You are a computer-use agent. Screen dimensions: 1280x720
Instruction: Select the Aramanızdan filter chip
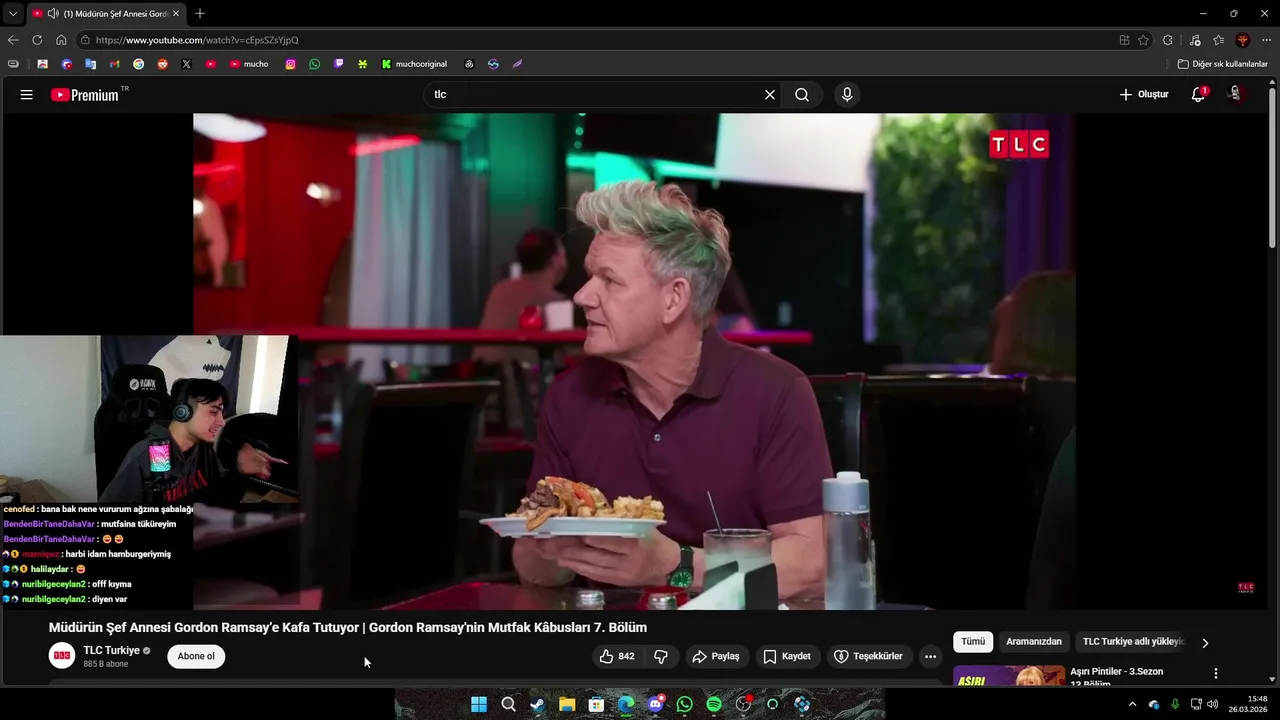tap(1034, 642)
